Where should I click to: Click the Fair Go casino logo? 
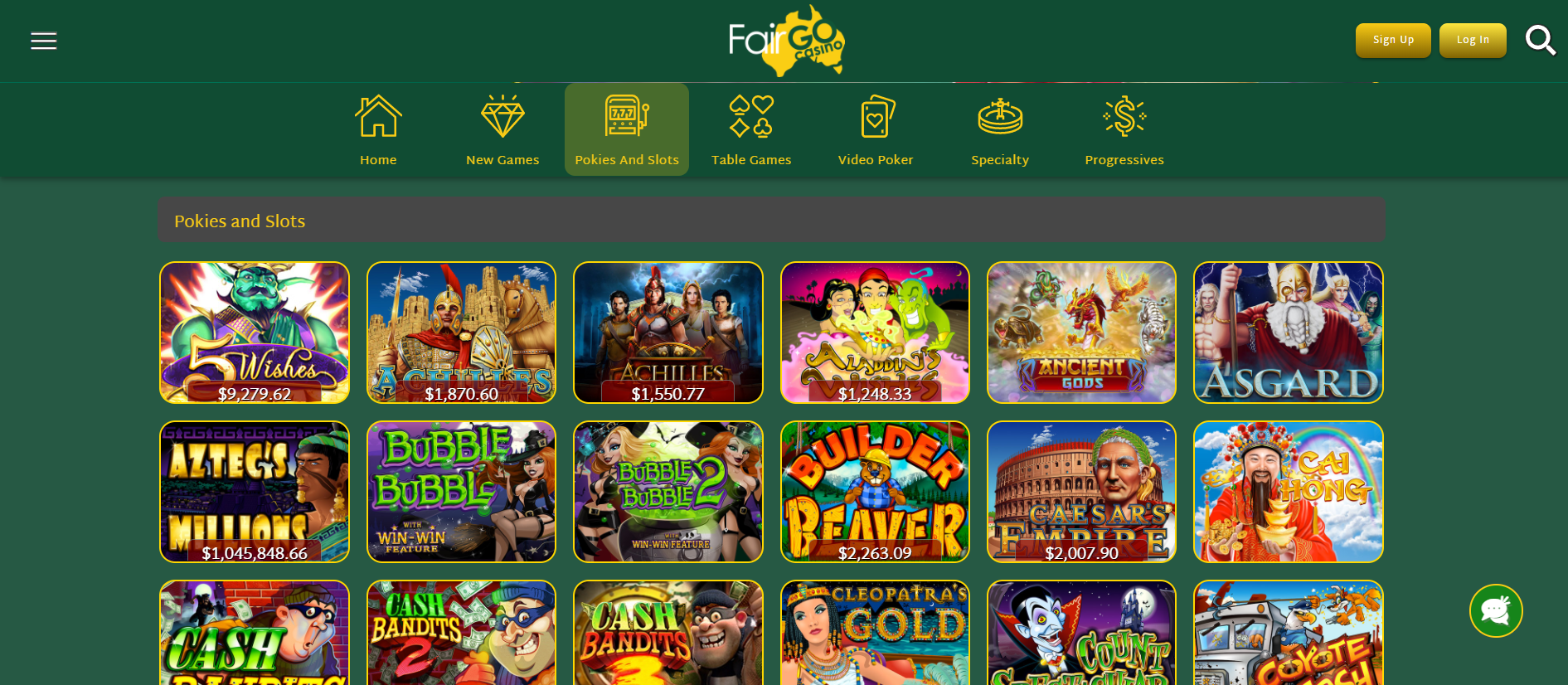click(786, 41)
